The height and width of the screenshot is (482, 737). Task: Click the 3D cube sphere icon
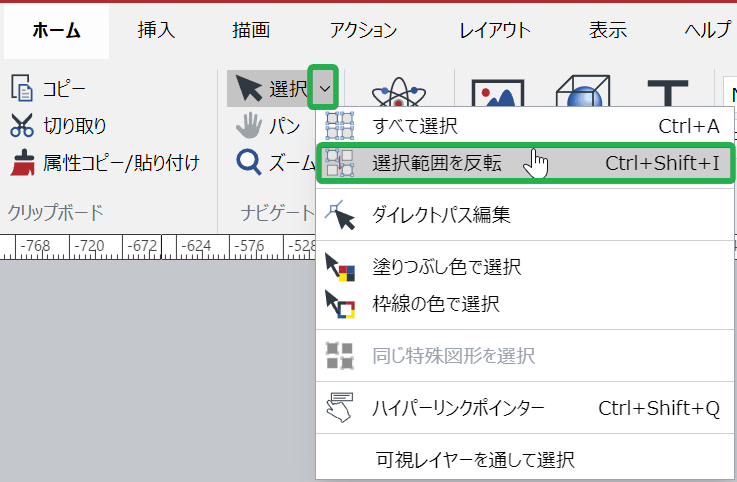tap(583, 91)
